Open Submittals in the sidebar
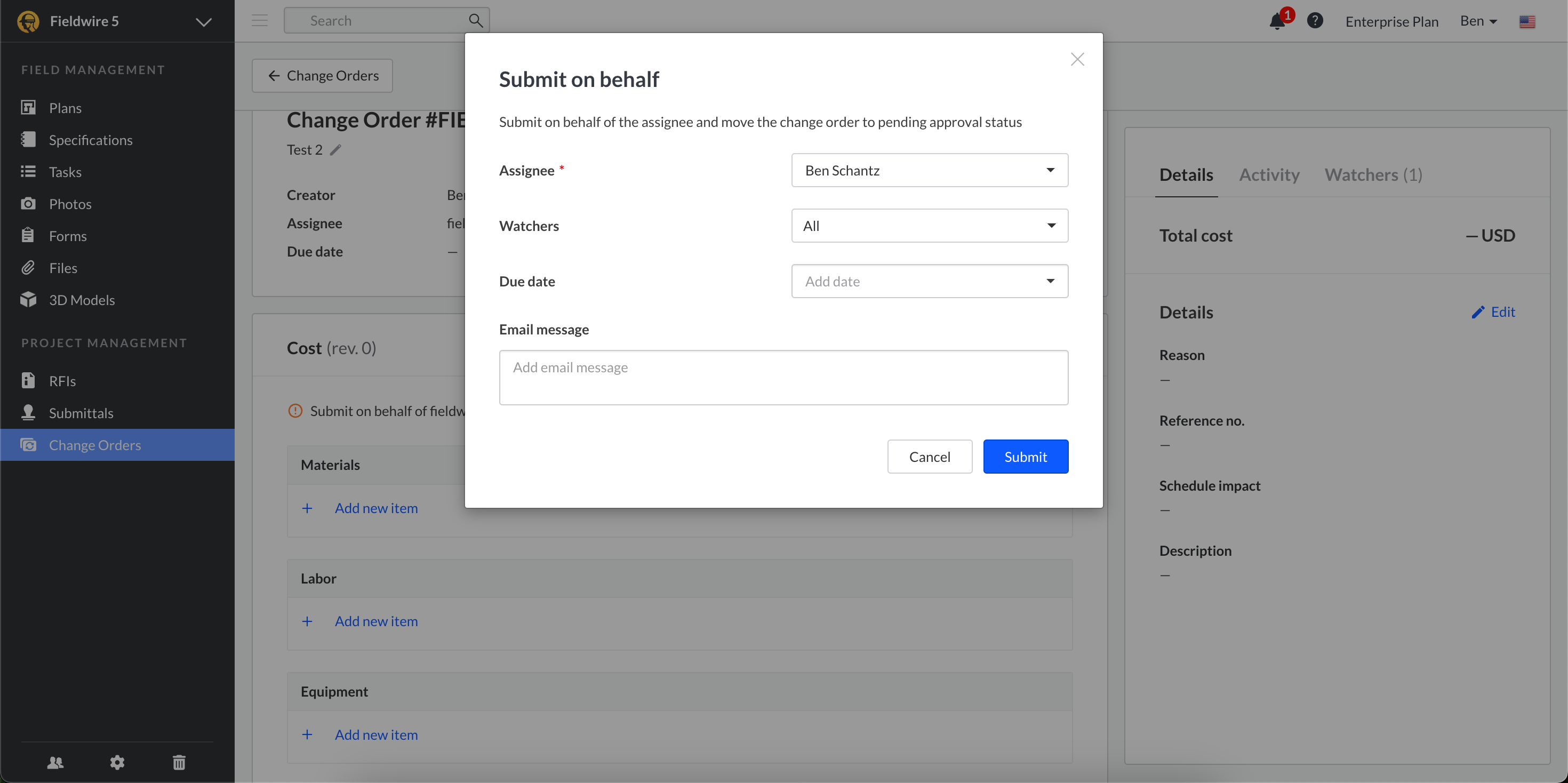This screenshot has width=1568, height=783. [x=81, y=413]
